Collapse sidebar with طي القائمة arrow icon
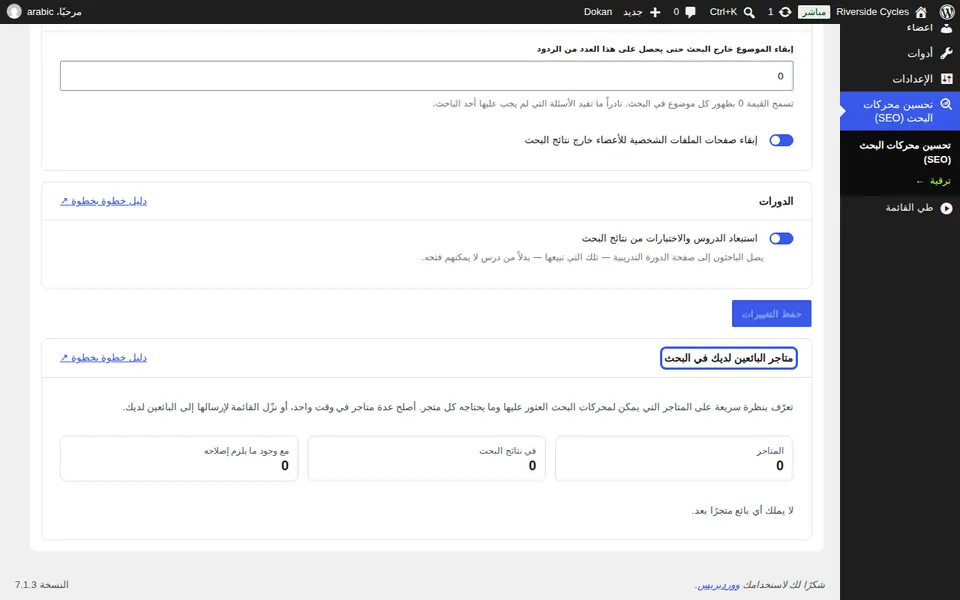Screen dimensions: 960x600 coord(947,208)
